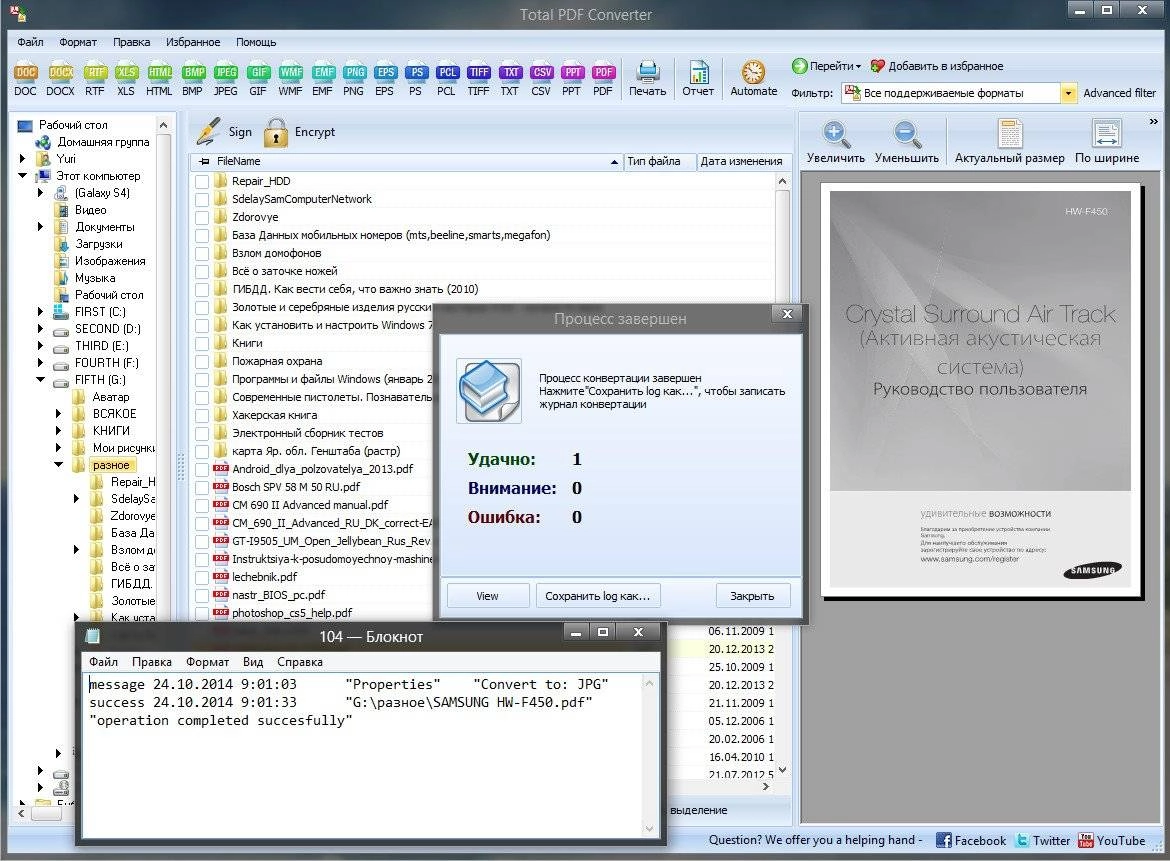
Task: Open Справка menu in Блокнот
Action: (x=300, y=662)
